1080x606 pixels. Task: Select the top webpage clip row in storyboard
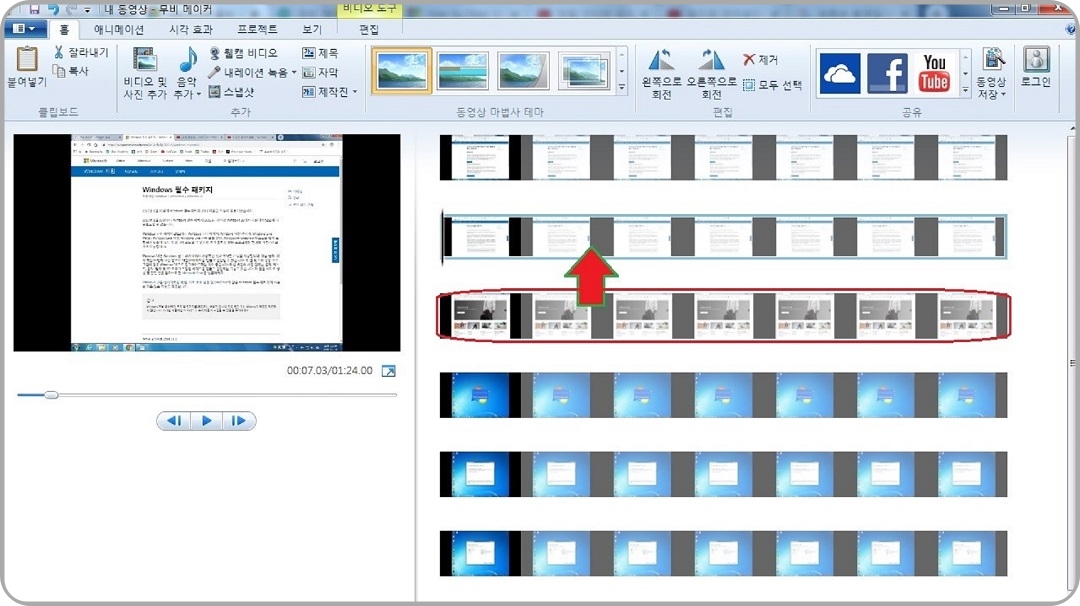click(x=723, y=158)
